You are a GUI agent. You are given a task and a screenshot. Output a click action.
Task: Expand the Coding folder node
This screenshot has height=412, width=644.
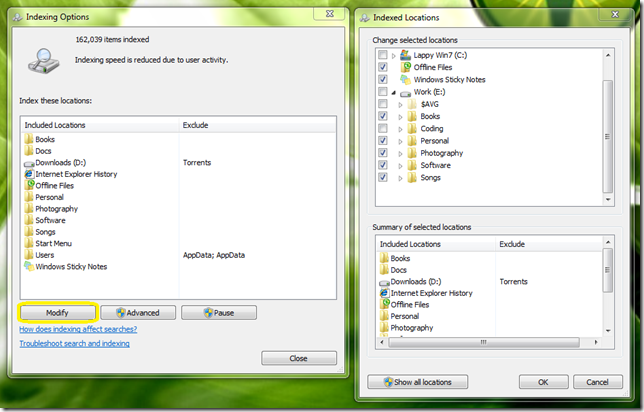(400, 129)
